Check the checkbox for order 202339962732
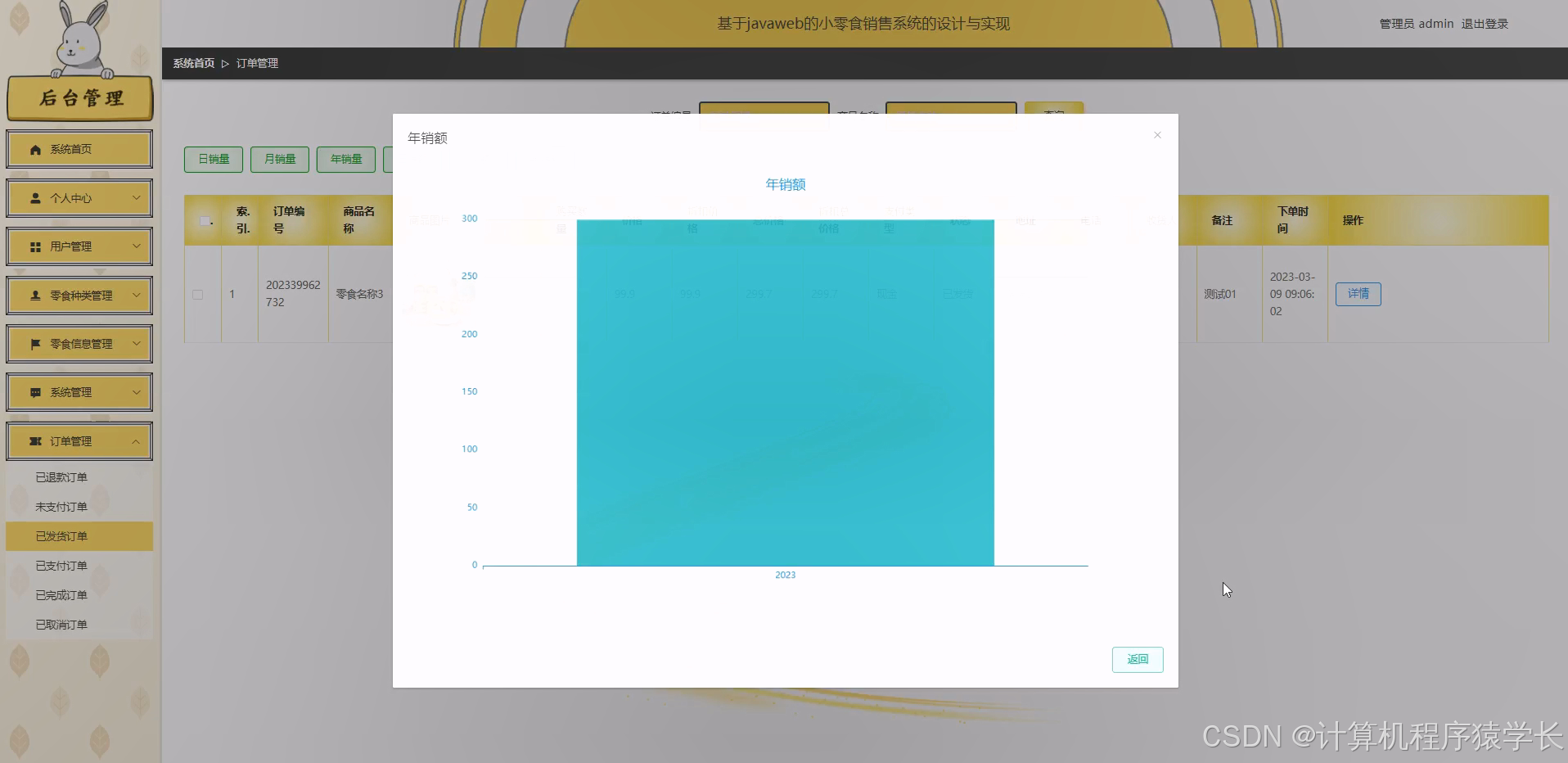This screenshot has width=1568, height=763. 197,294
